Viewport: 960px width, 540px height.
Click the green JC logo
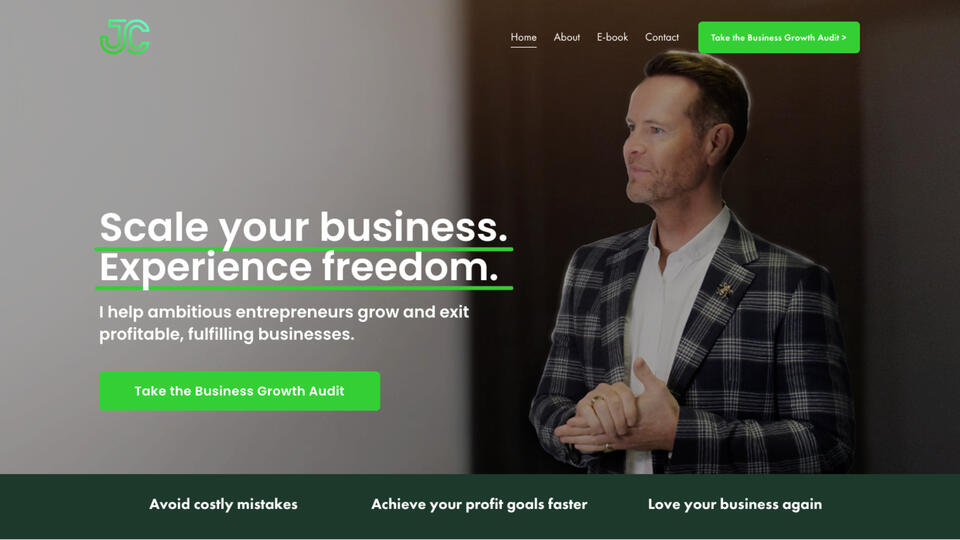click(125, 37)
